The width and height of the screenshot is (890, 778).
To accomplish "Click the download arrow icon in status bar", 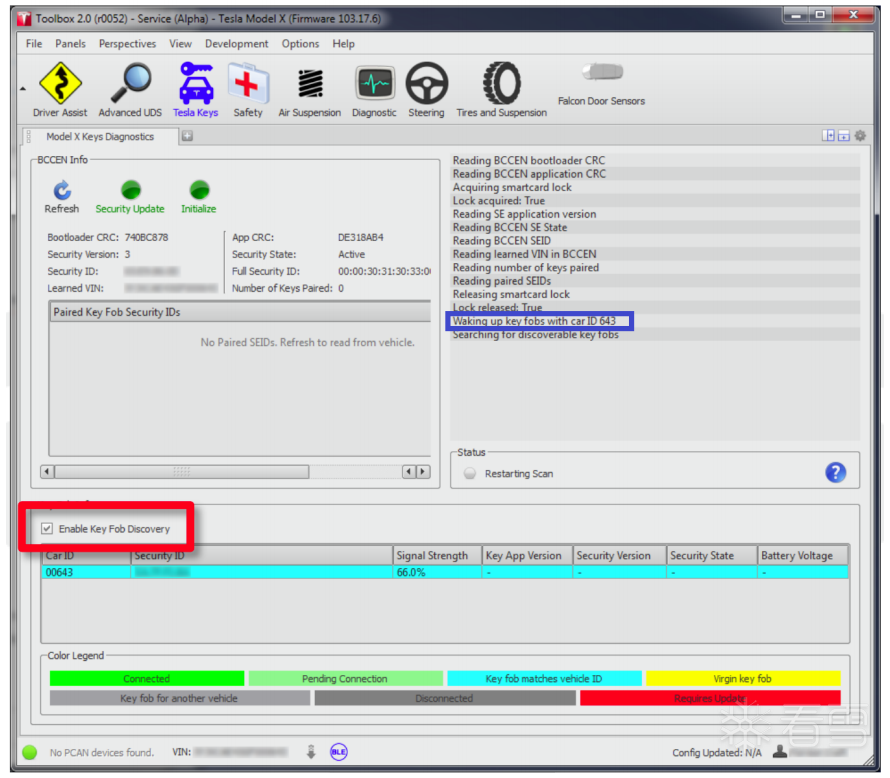I will [311, 752].
